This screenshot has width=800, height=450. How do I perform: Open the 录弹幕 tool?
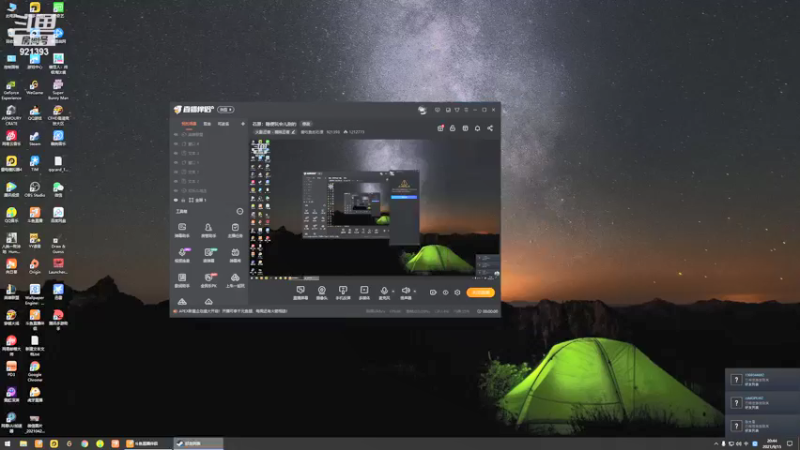[x=209, y=255]
